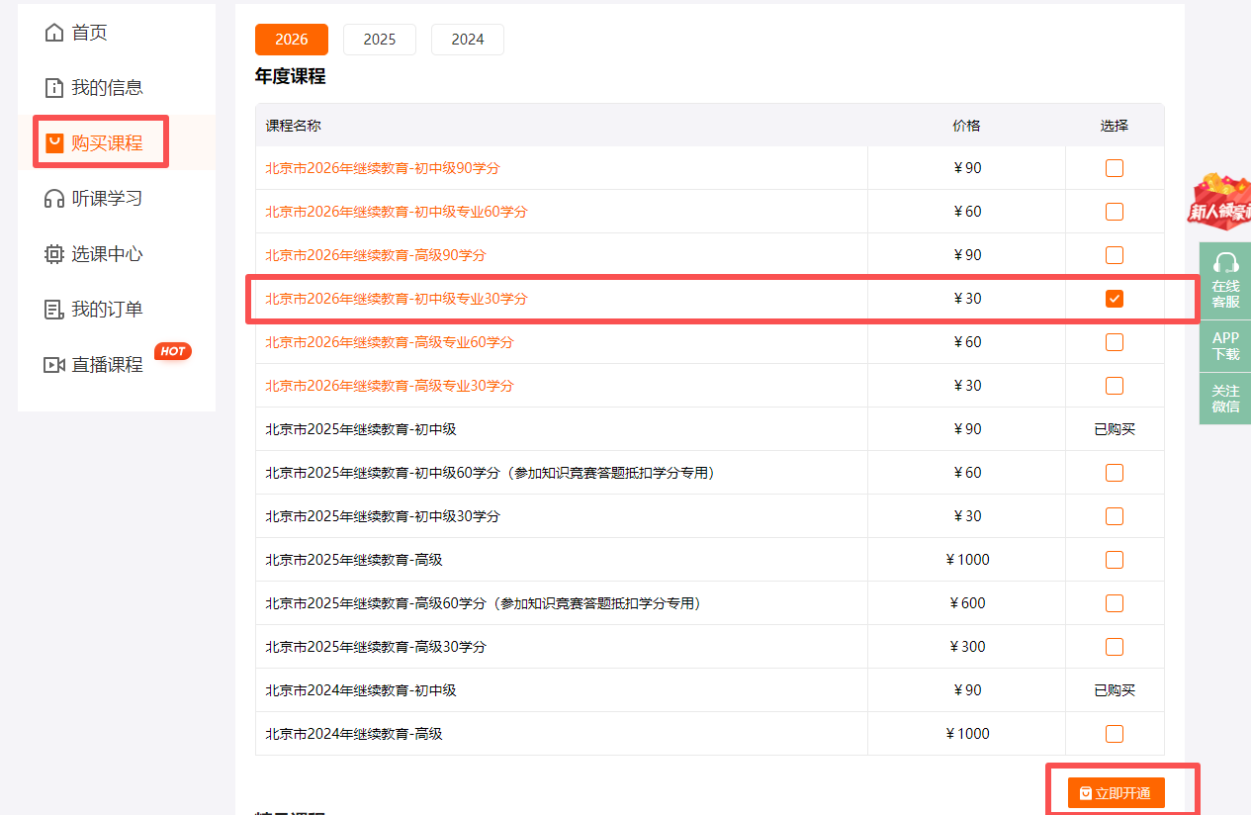Click the document icon beside 我的订单

click(55, 309)
